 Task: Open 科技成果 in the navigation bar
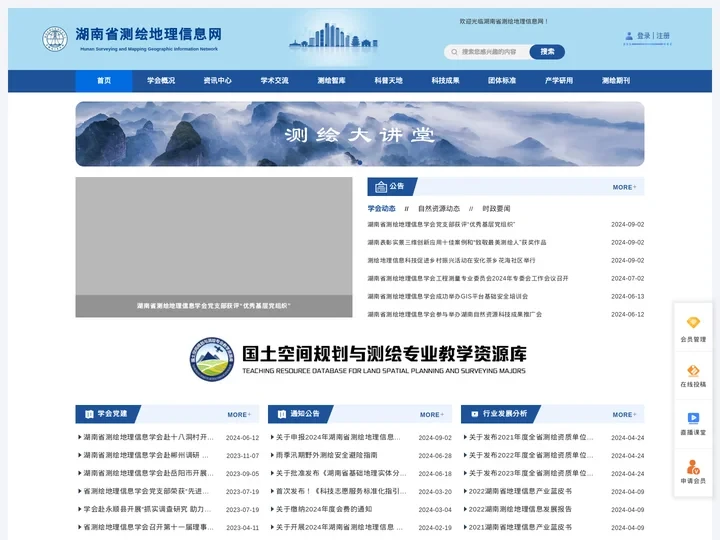[x=445, y=81]
